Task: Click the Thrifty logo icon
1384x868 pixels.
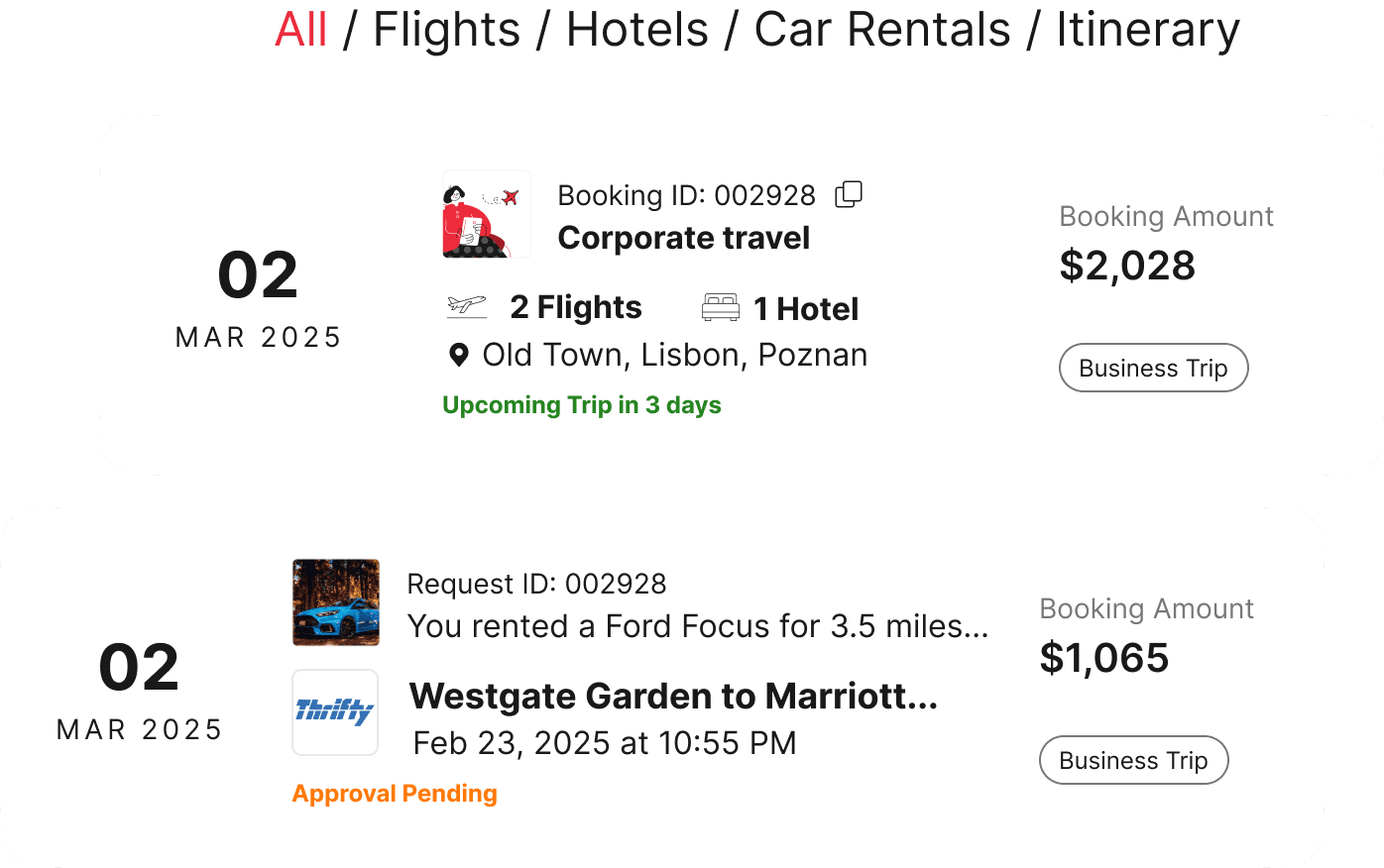Action: click(x=335, y=711)
